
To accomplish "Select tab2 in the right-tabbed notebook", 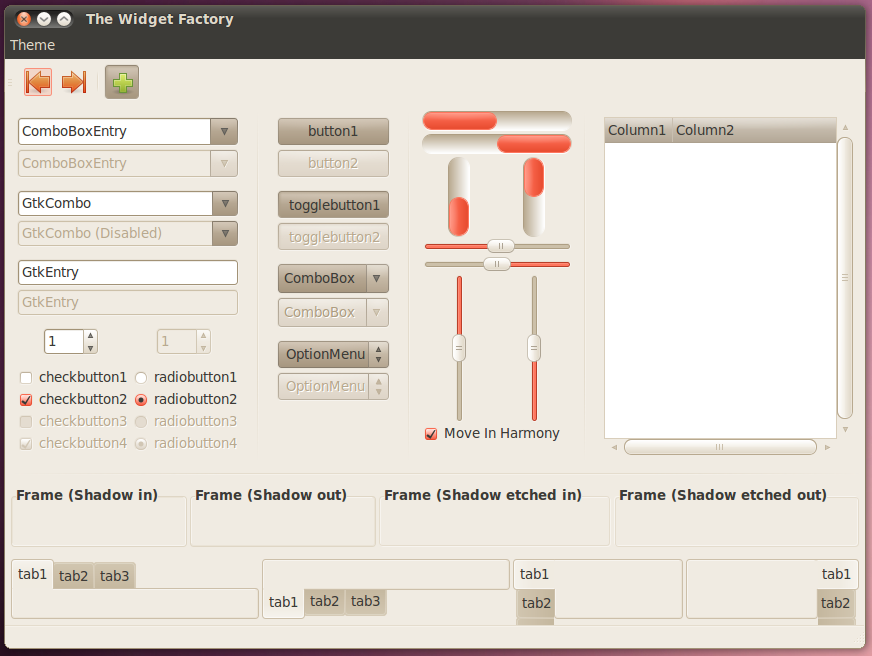I will pyautogui.click(x=835, y=603).
